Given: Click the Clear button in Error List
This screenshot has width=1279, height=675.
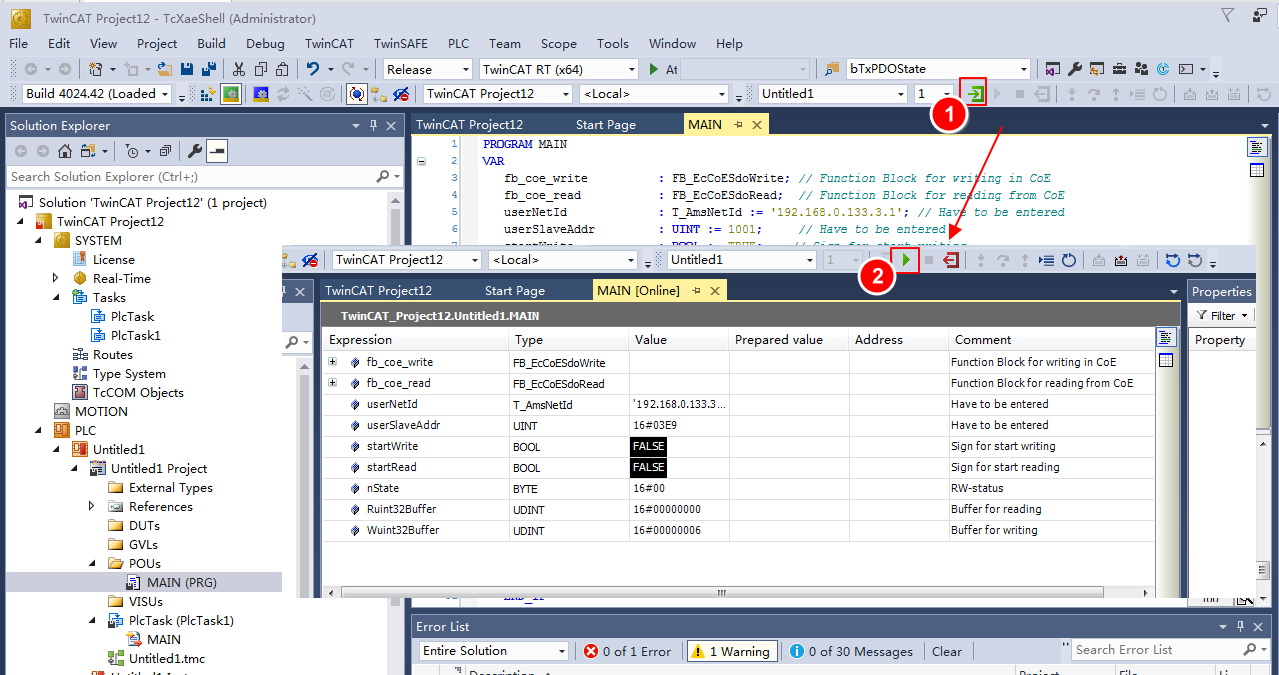Looking at the screenshot, I should [x=947, y=651].
